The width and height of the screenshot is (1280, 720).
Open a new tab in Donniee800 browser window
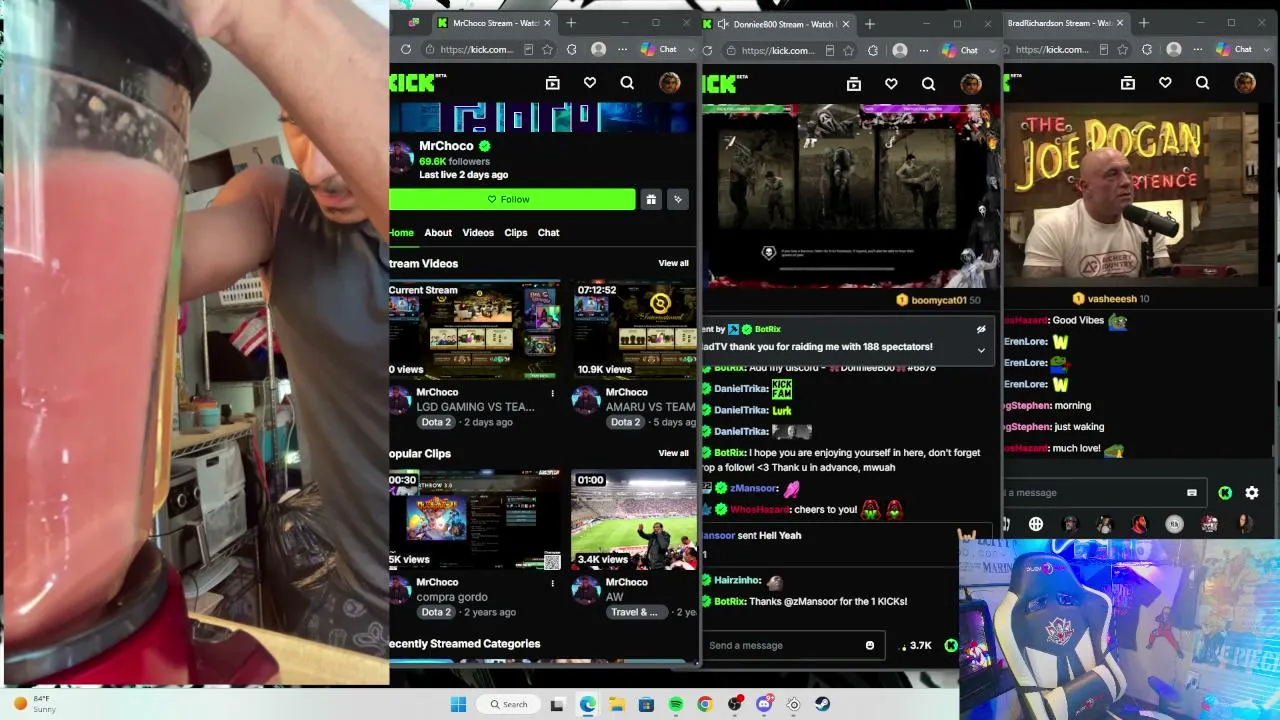coord(869,23)
